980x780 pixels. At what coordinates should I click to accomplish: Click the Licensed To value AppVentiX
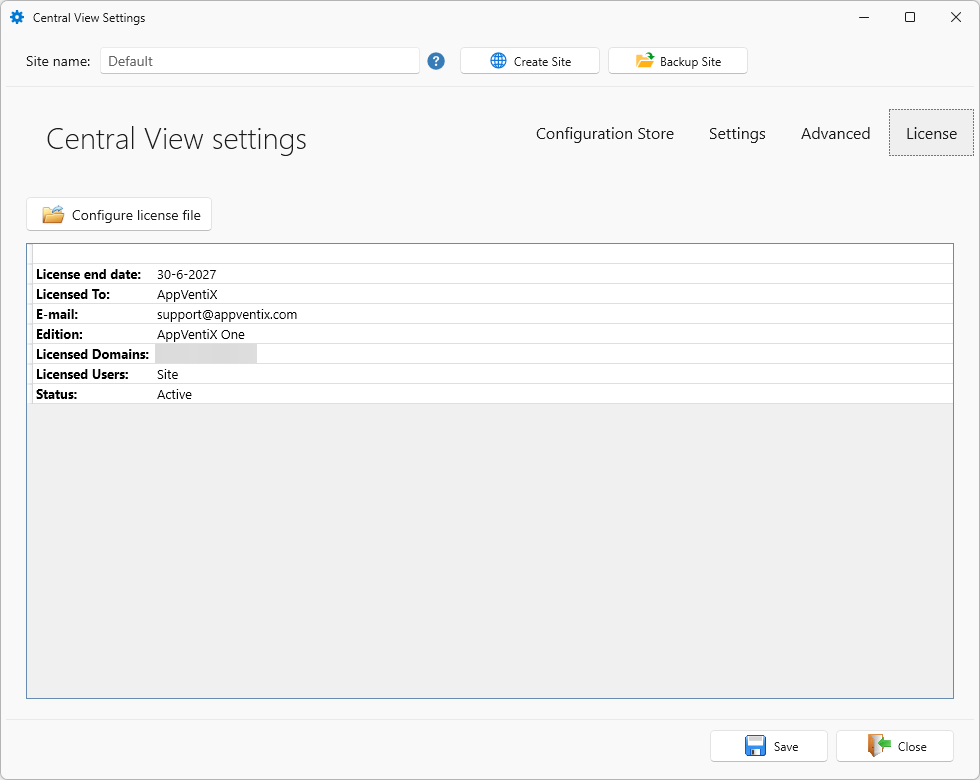tap(187, 294)
